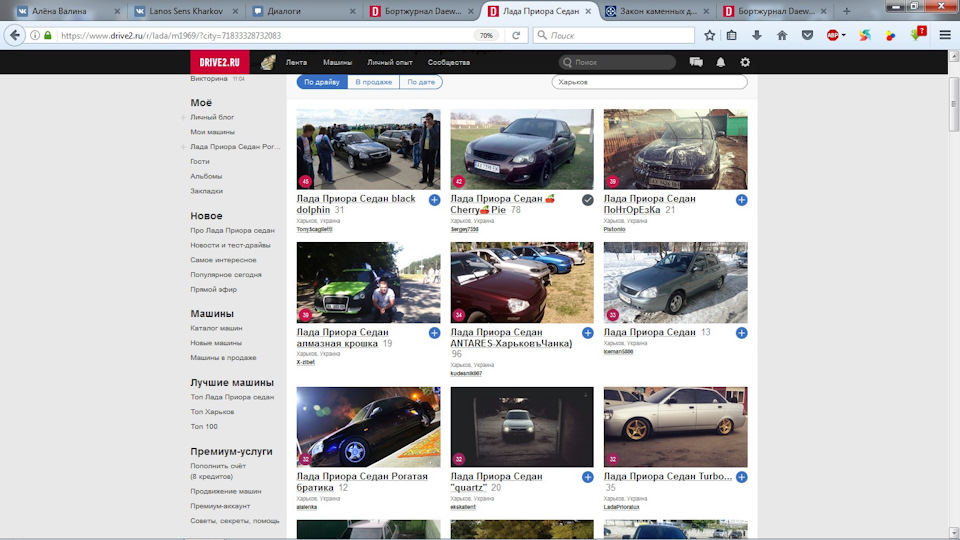Image resolution: width=960 pixels, height=540 pixels.
Task: Follow the black dolphin car with plus icon
Action: (434, 200)
